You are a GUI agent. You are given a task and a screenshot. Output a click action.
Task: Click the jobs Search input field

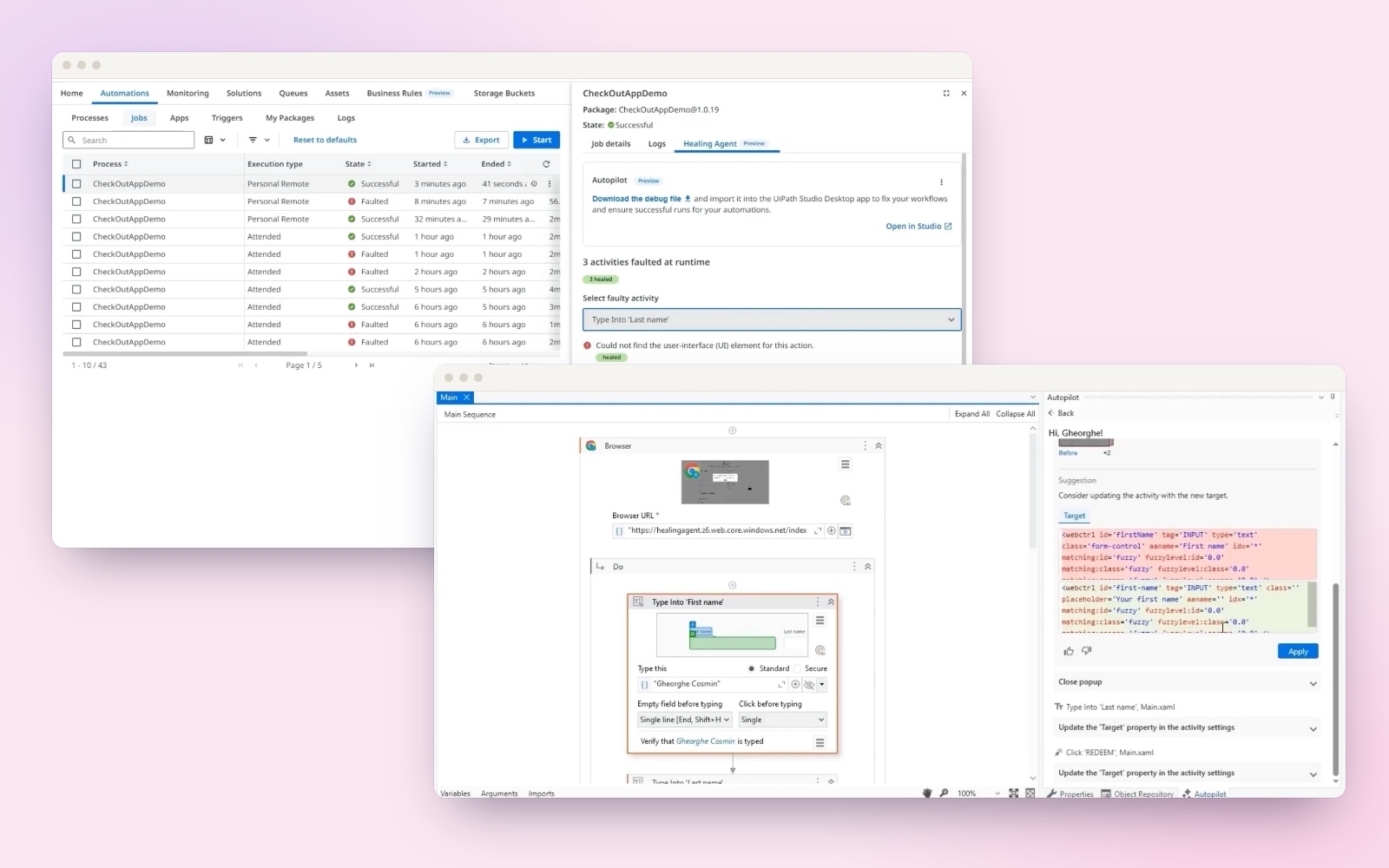128,140
